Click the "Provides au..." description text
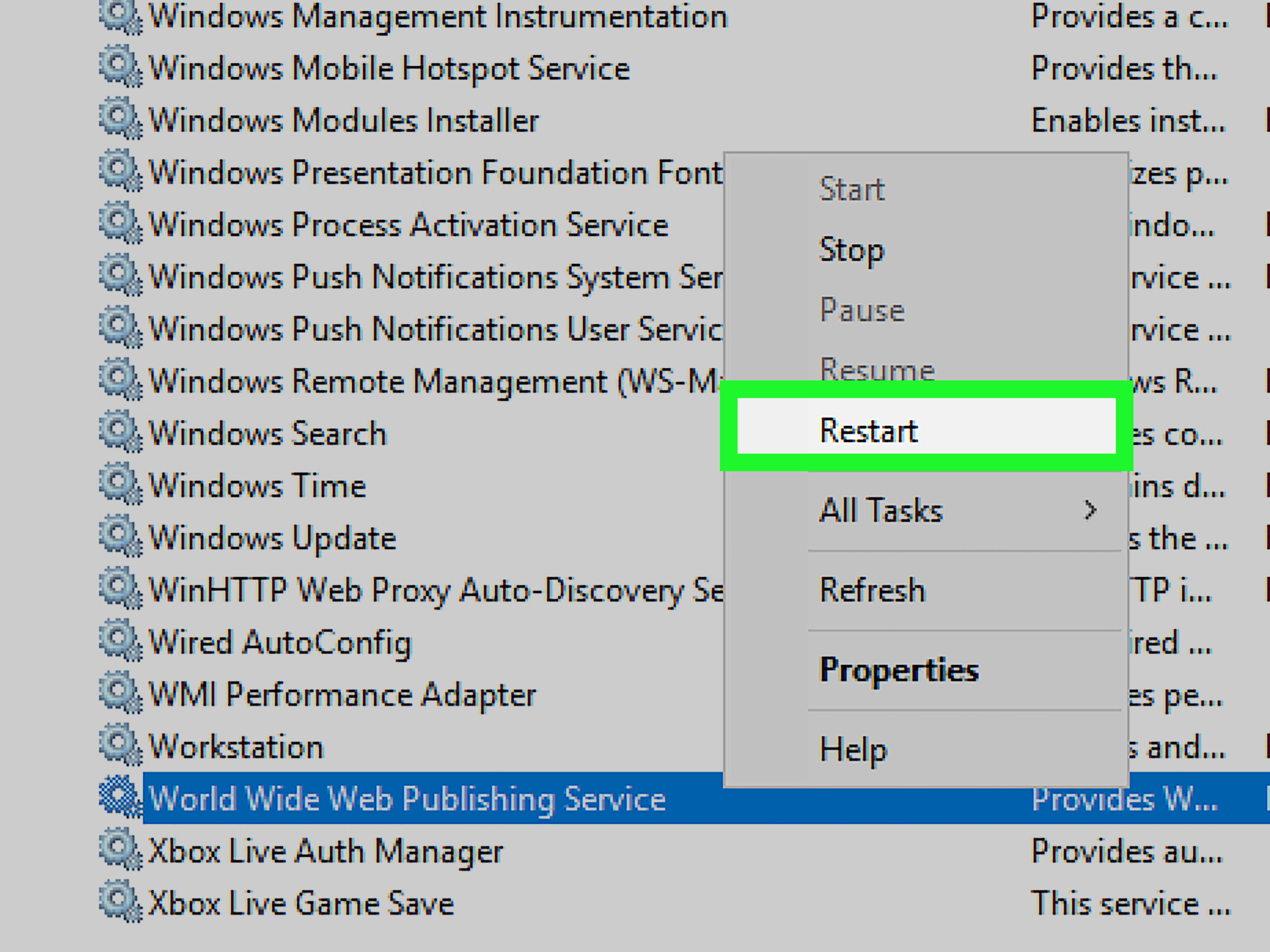Viewport: 1270px width, 952px height. 1127,851
